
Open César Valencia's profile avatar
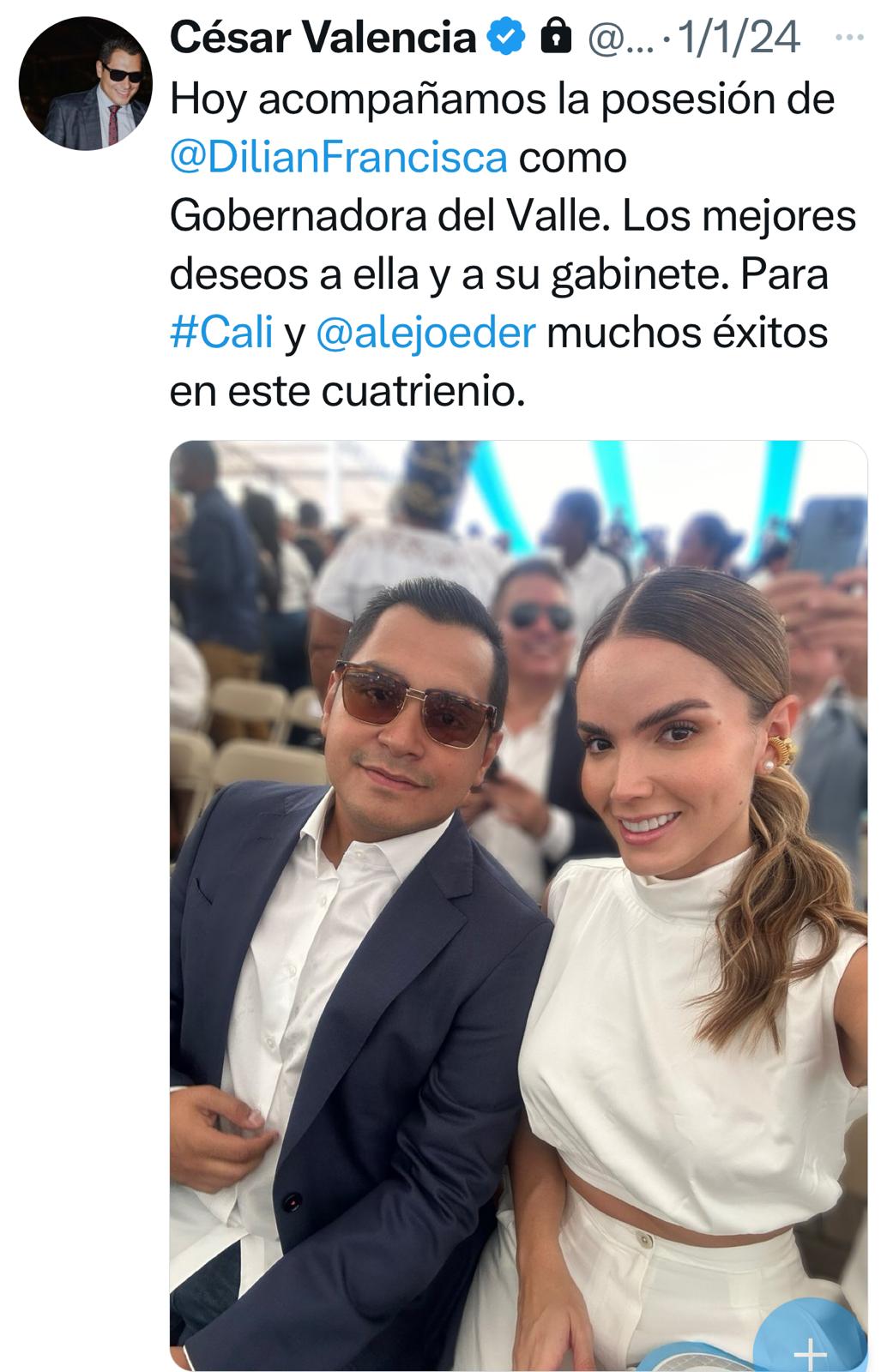[x=85, y=83]
